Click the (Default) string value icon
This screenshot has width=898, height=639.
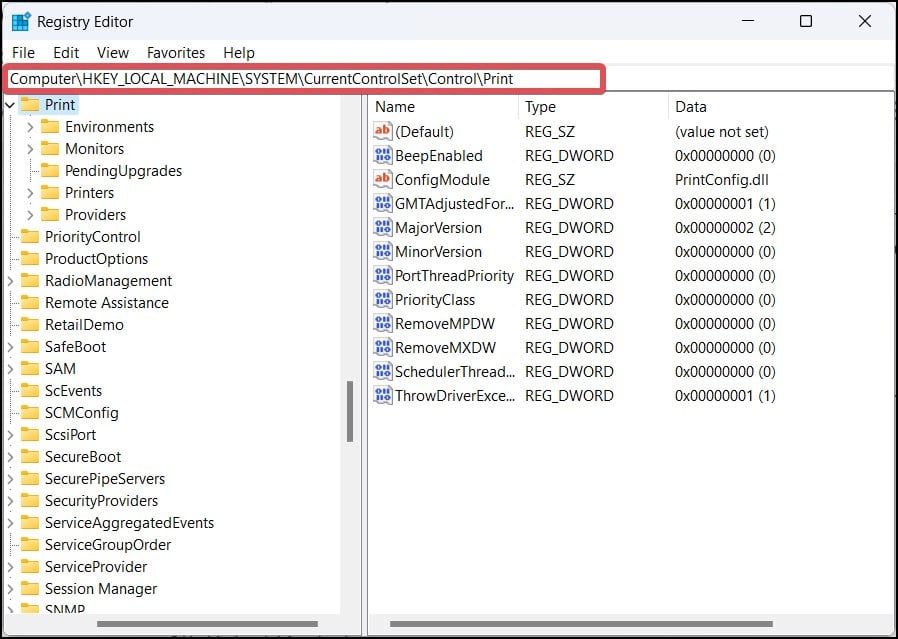pos(383,131)
